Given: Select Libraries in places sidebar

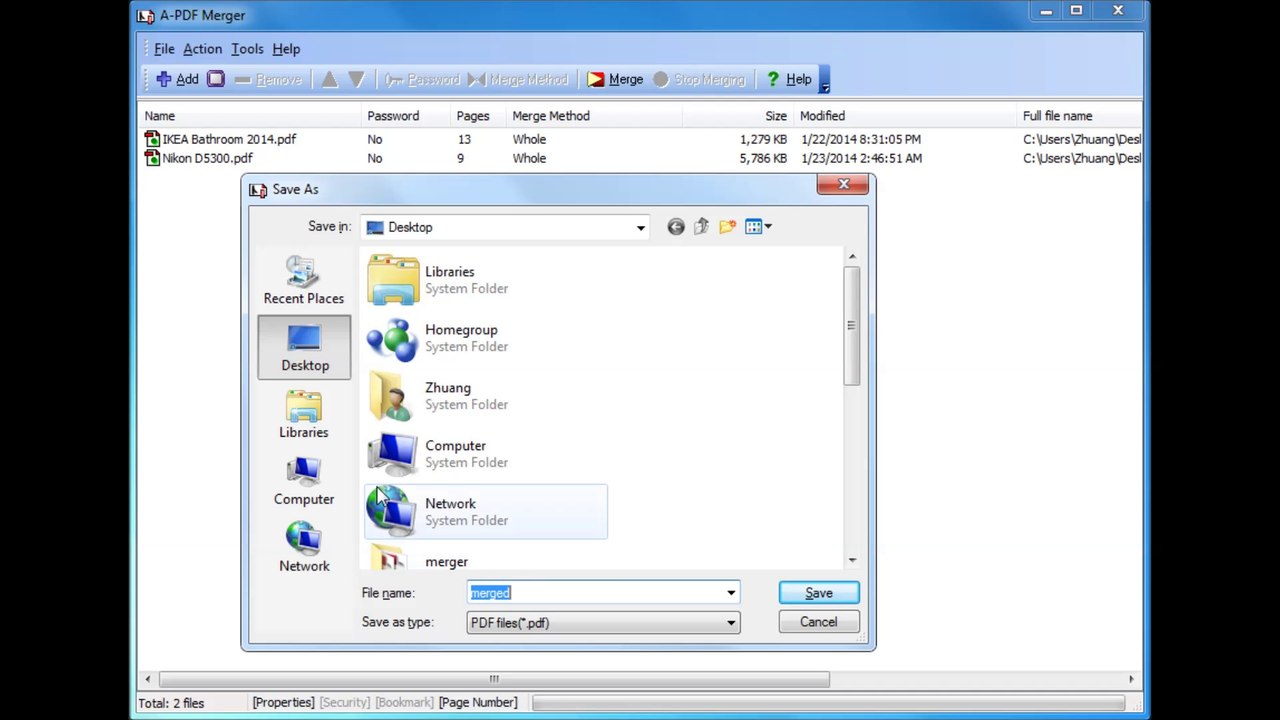Looking at the screenshot, I should click(304, 414).
